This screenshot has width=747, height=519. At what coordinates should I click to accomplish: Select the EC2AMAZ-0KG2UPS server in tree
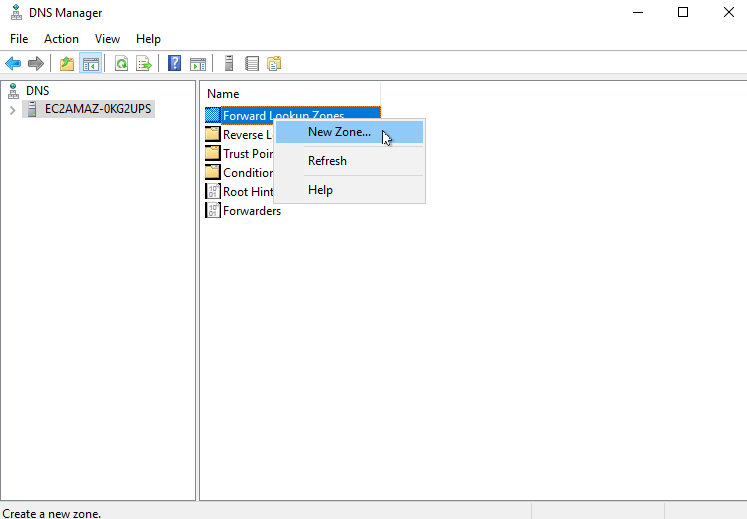(98, 109)
